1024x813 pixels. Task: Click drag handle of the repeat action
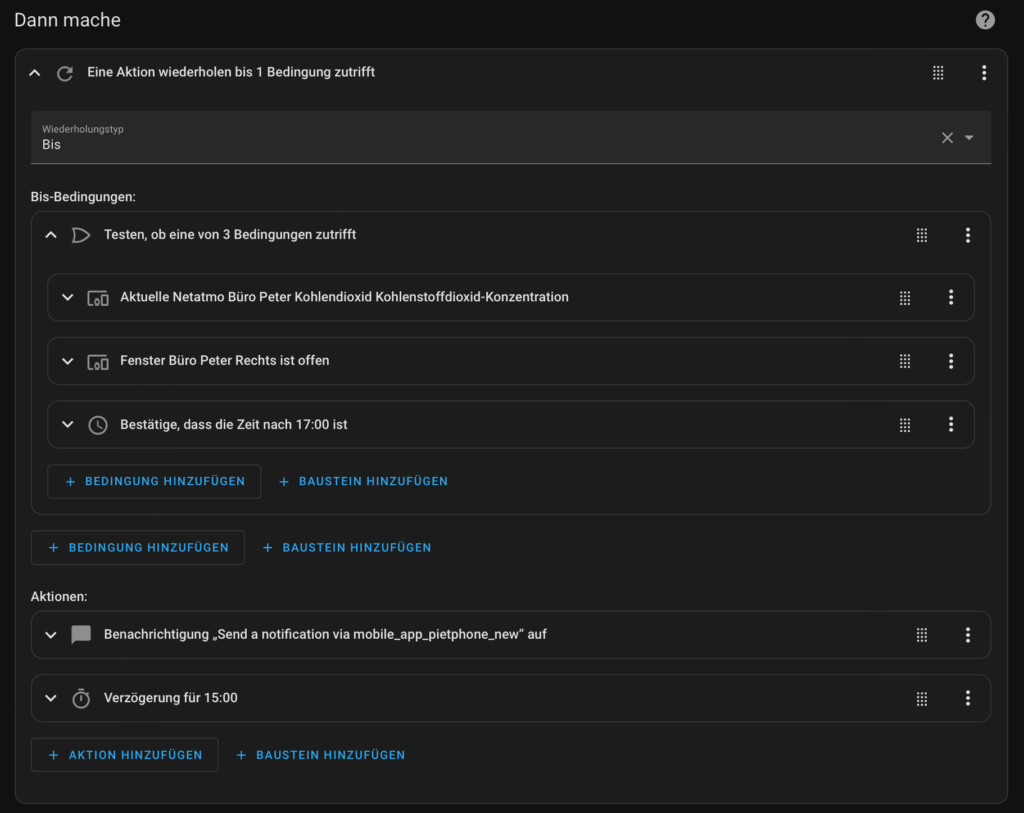point(938,73)
